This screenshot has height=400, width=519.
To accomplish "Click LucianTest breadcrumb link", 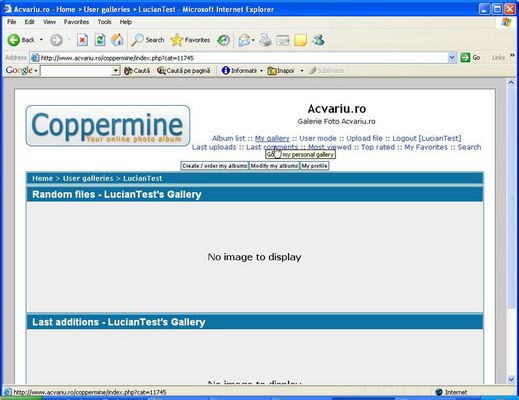I will coord(143,178).
